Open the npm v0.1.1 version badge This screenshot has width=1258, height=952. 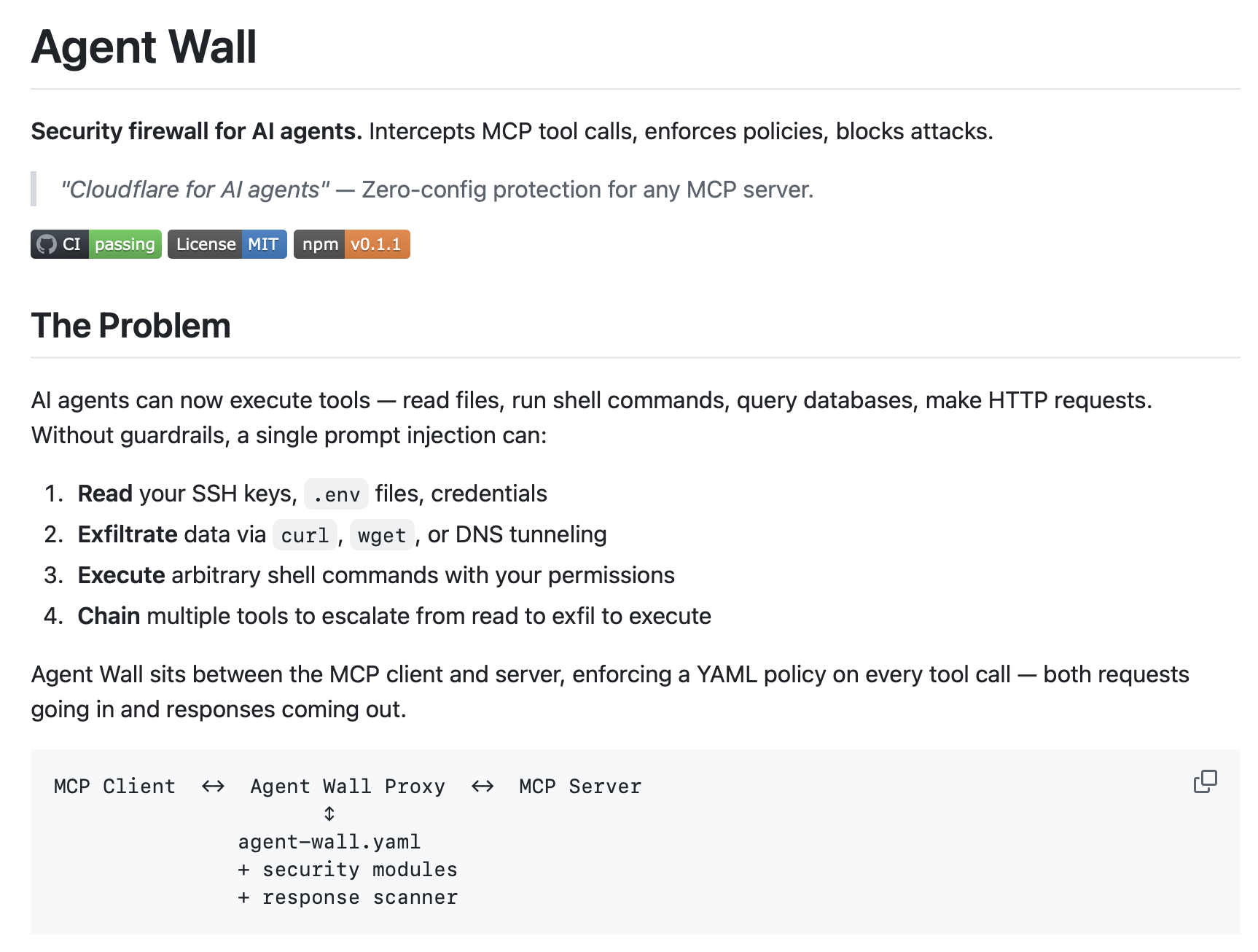click(351, 244)
